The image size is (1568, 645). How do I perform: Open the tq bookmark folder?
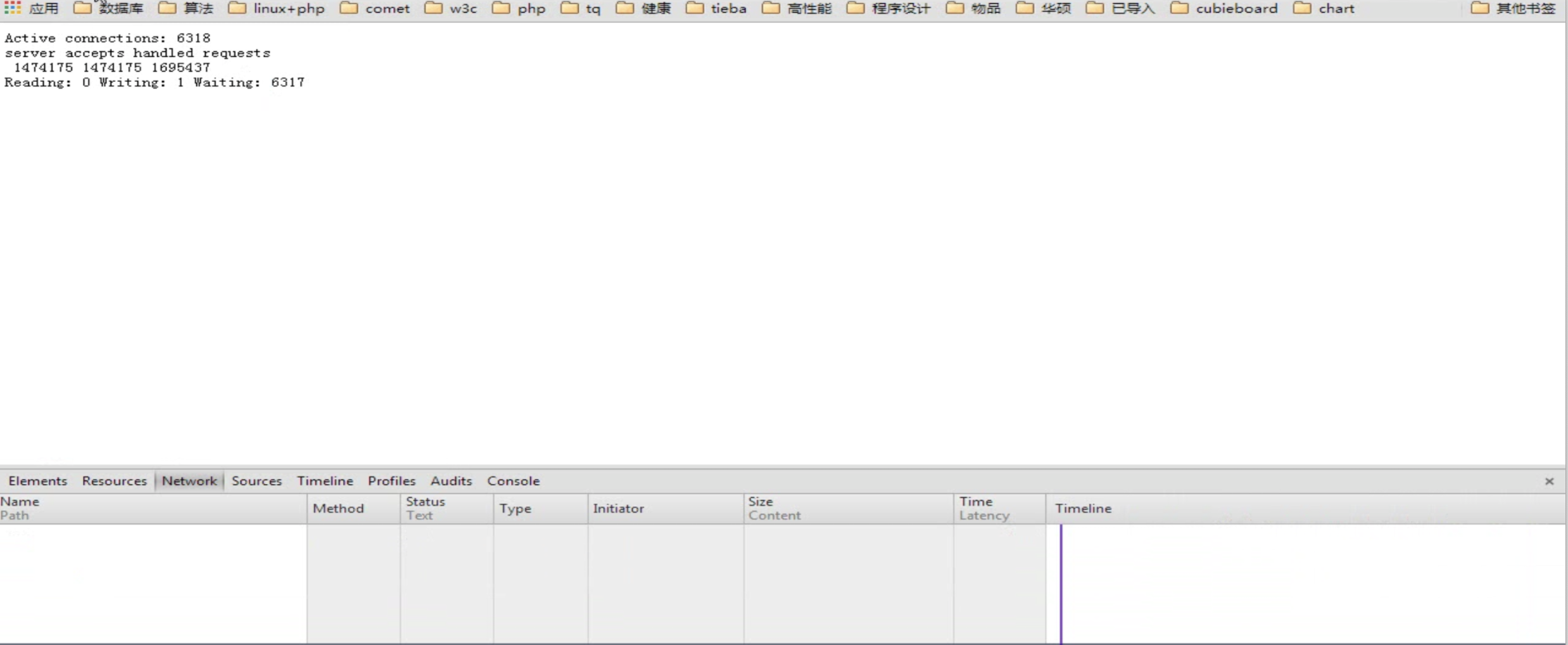[581, 8]
